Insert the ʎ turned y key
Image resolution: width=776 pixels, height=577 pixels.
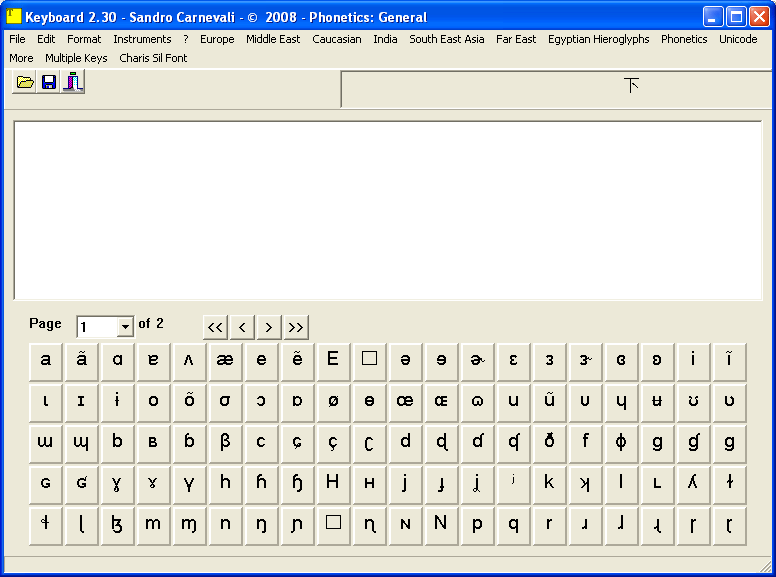click(693, 485)
